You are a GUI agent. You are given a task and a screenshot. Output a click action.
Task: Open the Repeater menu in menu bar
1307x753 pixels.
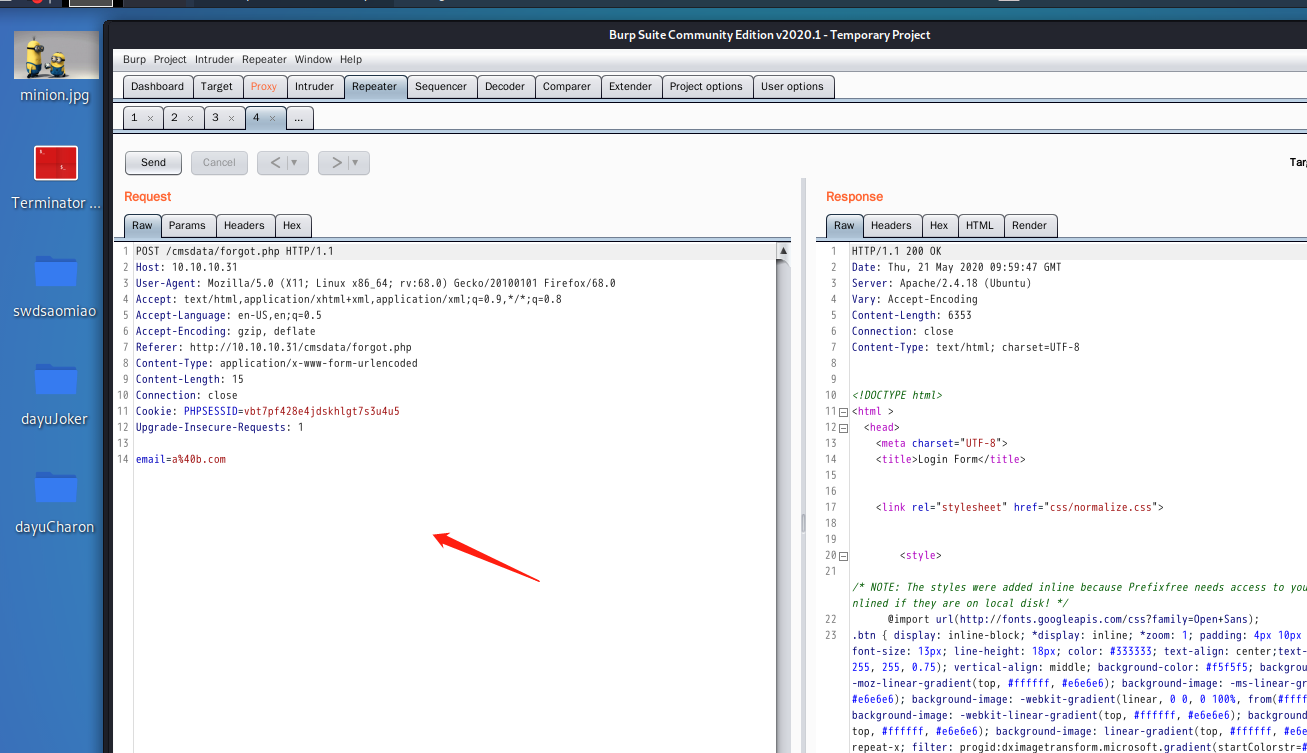264,59
